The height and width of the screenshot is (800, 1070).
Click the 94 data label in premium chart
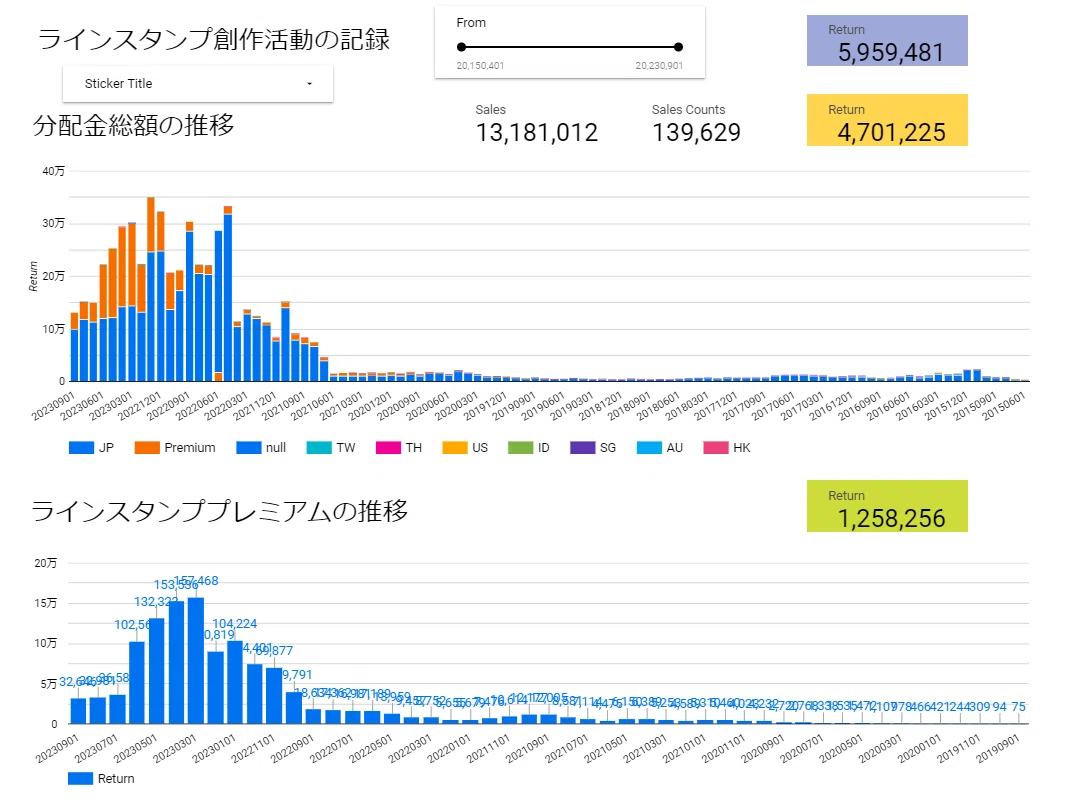pos(999,707)
